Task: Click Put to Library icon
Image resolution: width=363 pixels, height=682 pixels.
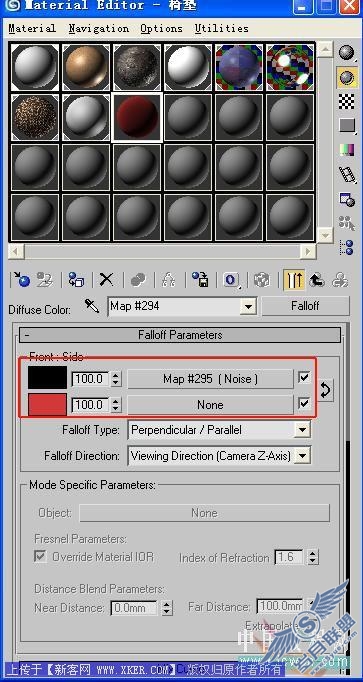Action: pos(200,279)
